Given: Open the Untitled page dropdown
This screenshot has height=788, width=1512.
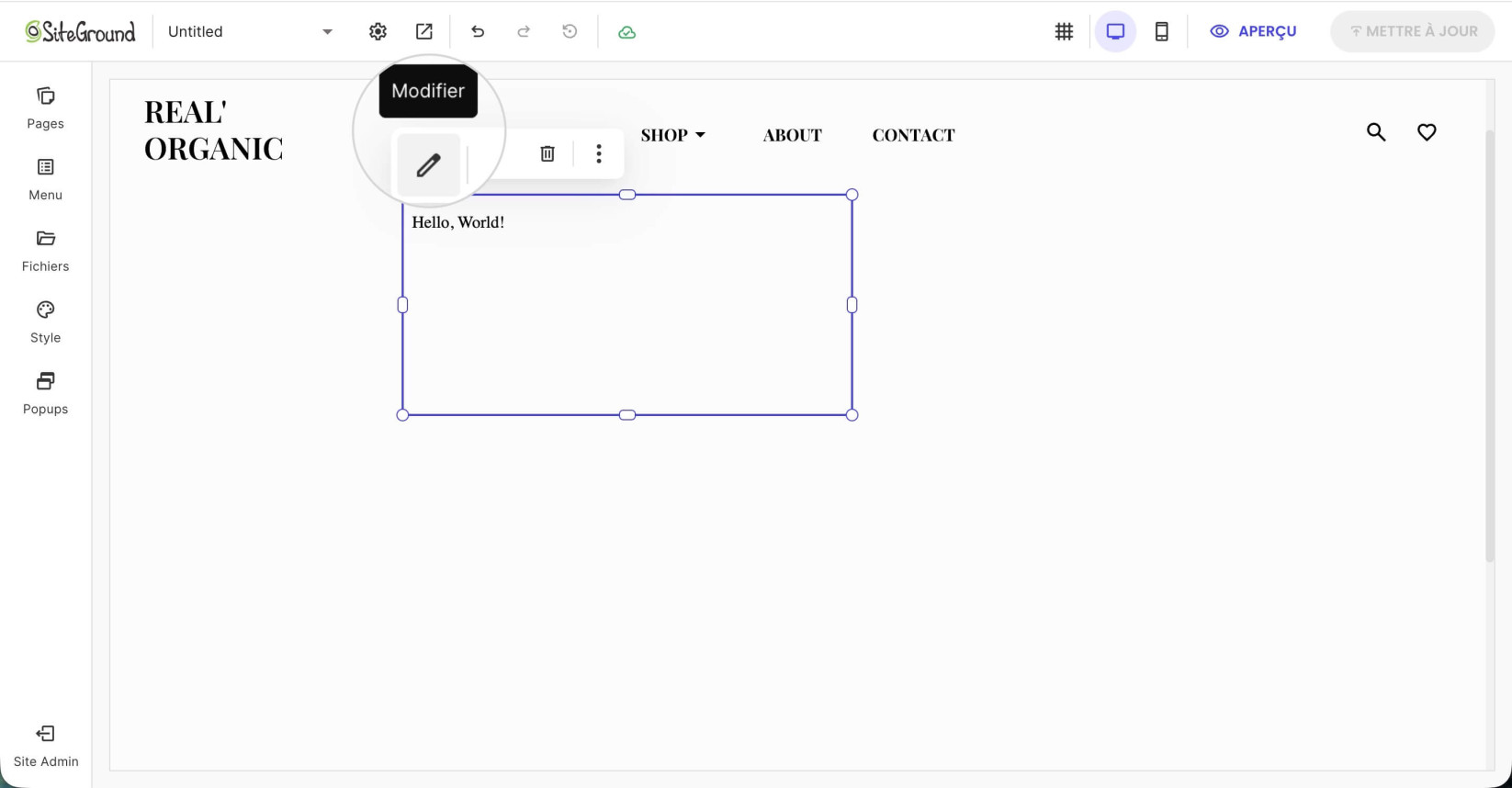Looking at the screenshot, I should point(250,31).
